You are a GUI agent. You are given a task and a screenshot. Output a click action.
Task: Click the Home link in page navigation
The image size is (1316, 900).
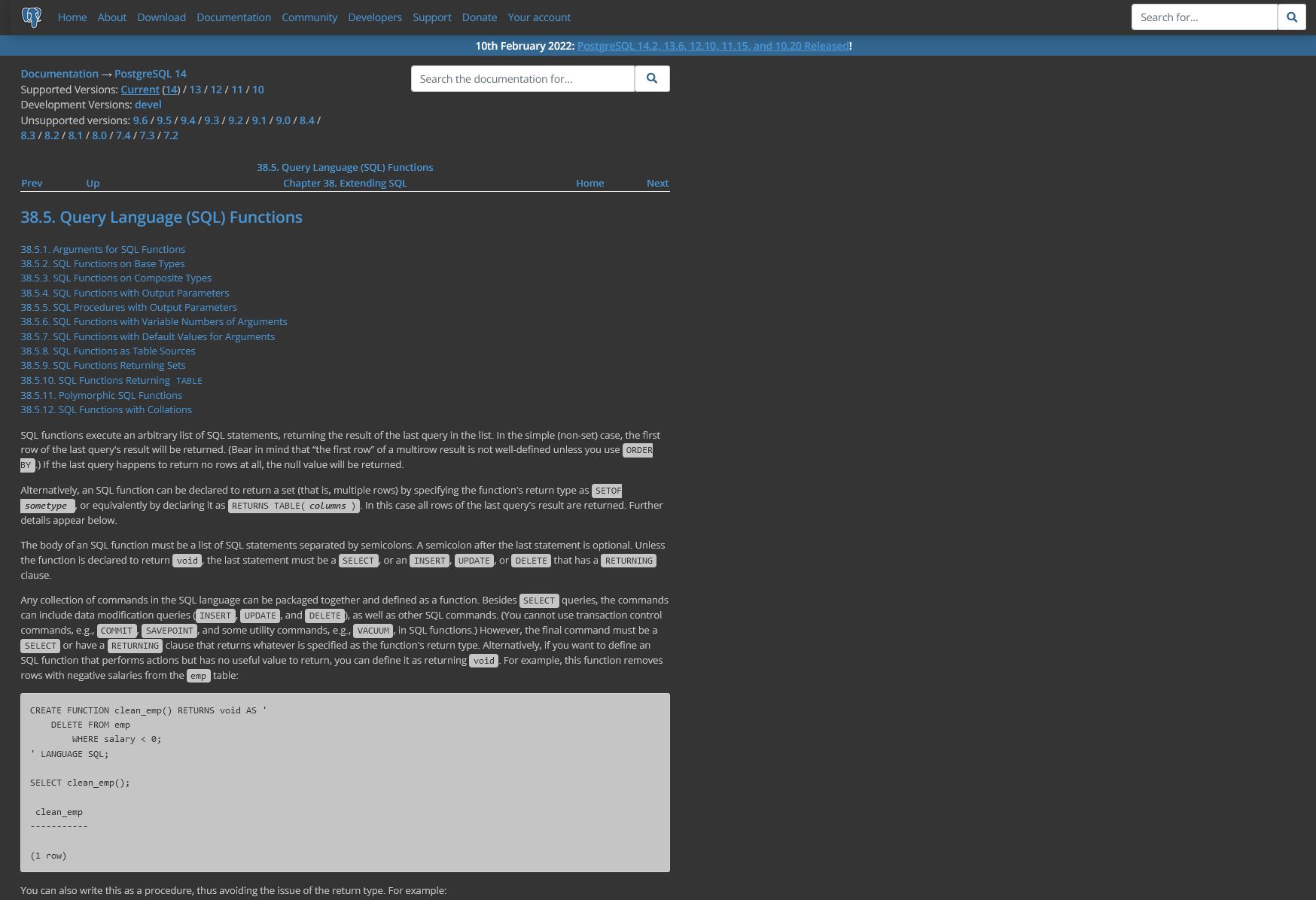pyautogui.click(x=589, y=183)
